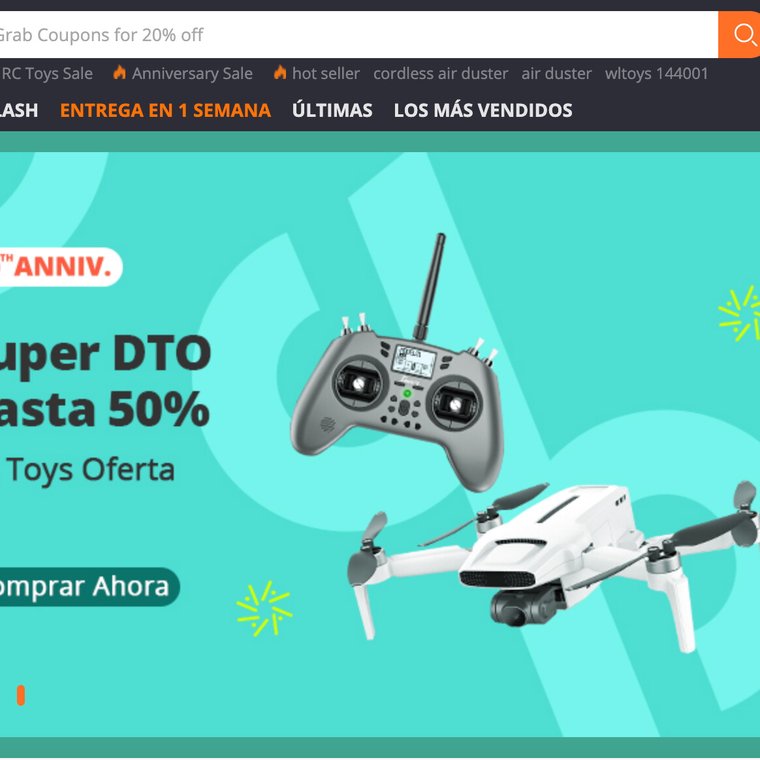760x760 pixels.
Task: Open the Anniversary Sale hot search link
Action: (x=192, y=74)
